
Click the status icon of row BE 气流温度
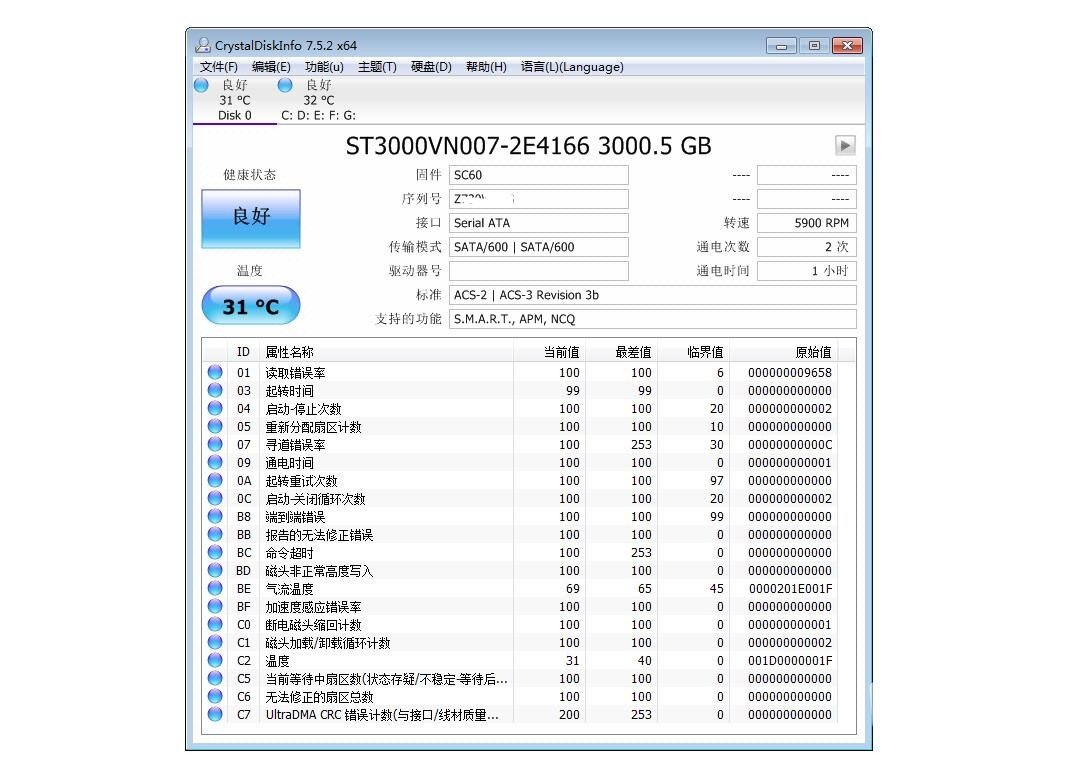[215, 588]
